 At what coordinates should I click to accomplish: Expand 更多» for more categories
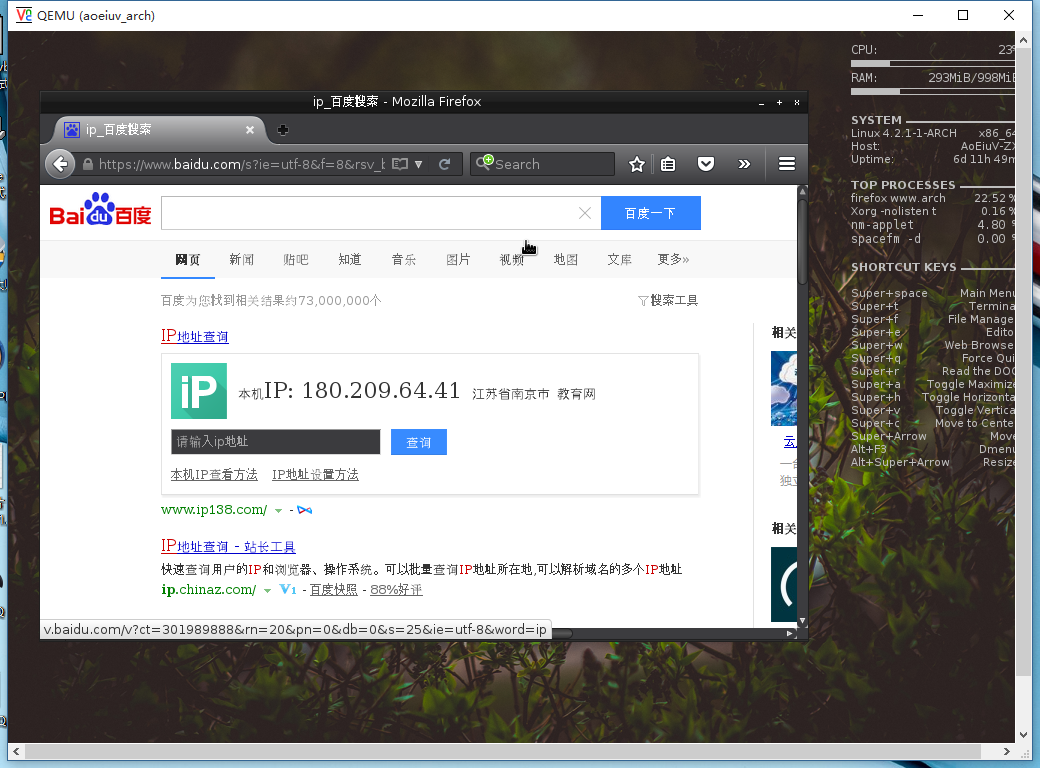(x=673, y=259)
